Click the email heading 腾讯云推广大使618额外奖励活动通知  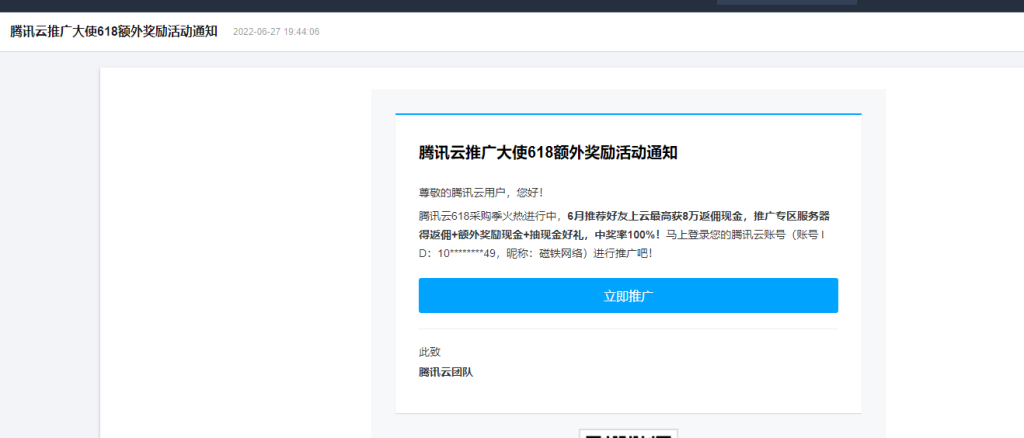coord(548,153)
